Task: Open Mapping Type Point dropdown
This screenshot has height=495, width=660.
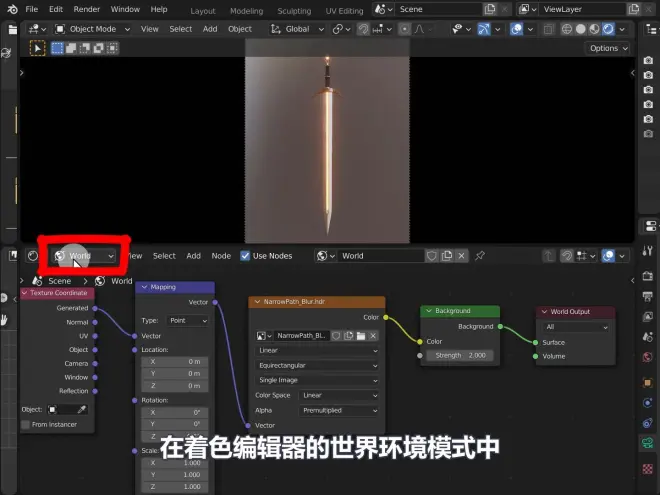Action: (188, 321)
